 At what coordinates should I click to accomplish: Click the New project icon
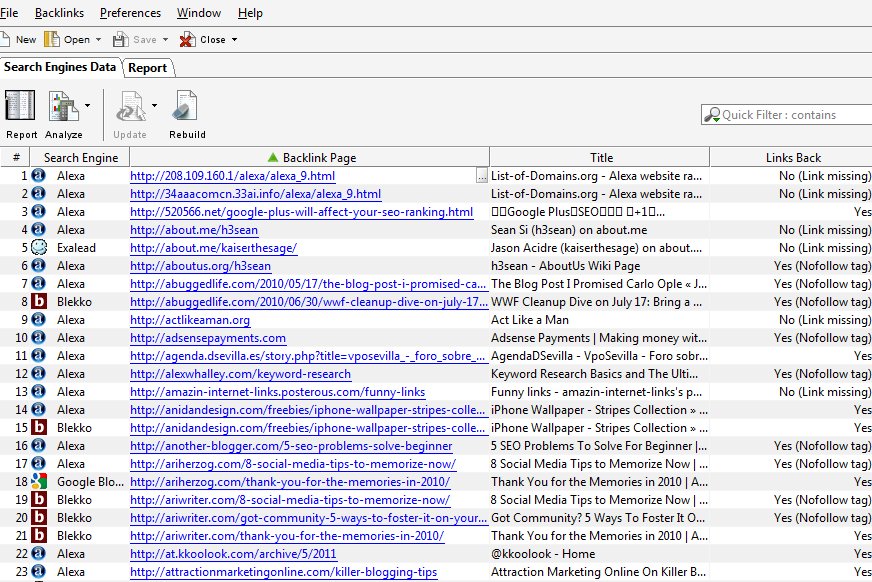(6, 40)
